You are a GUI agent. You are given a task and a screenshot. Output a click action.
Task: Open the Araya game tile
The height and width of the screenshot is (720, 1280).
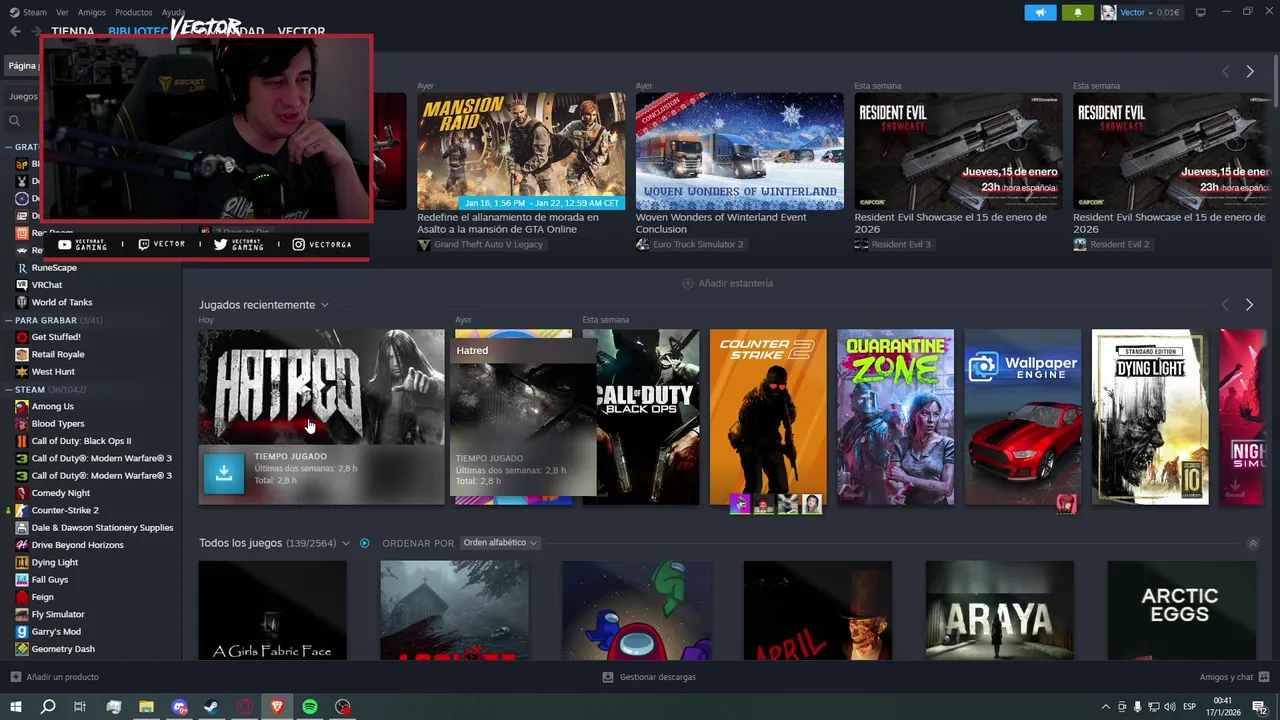click(x=1000, y=609)
